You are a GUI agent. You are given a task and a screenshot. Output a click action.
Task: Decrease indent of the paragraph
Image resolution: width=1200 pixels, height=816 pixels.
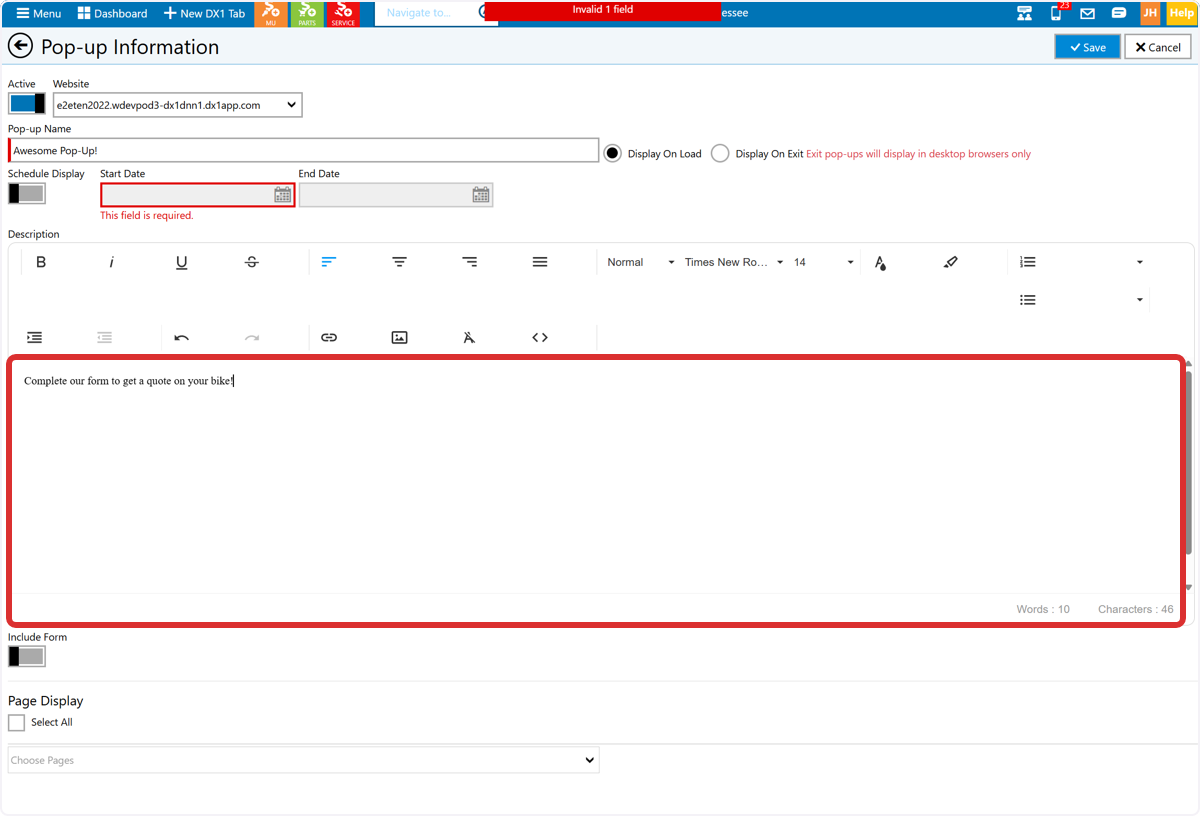[104, 338]
